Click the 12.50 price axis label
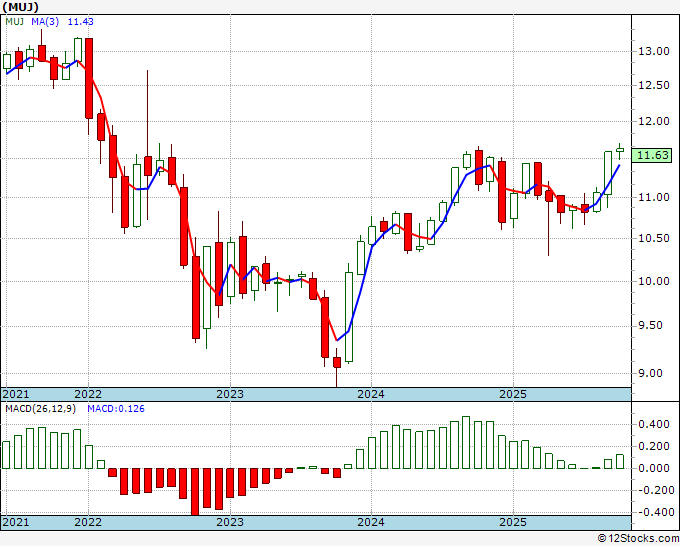Image resolution: width=680 pixels, height=546 pixels. (654, 85)
